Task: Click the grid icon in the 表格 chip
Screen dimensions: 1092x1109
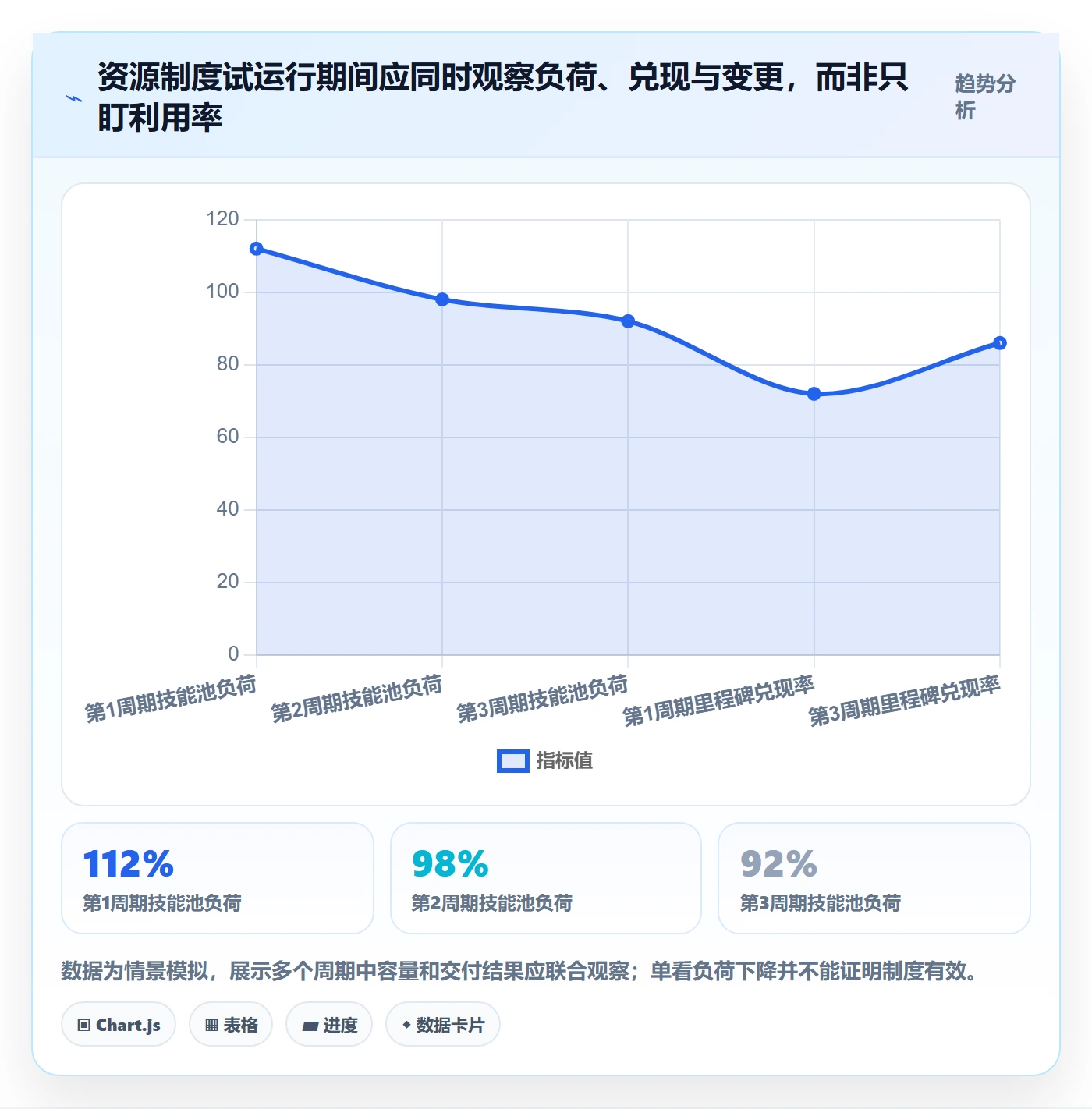Action: [211, 1026]
